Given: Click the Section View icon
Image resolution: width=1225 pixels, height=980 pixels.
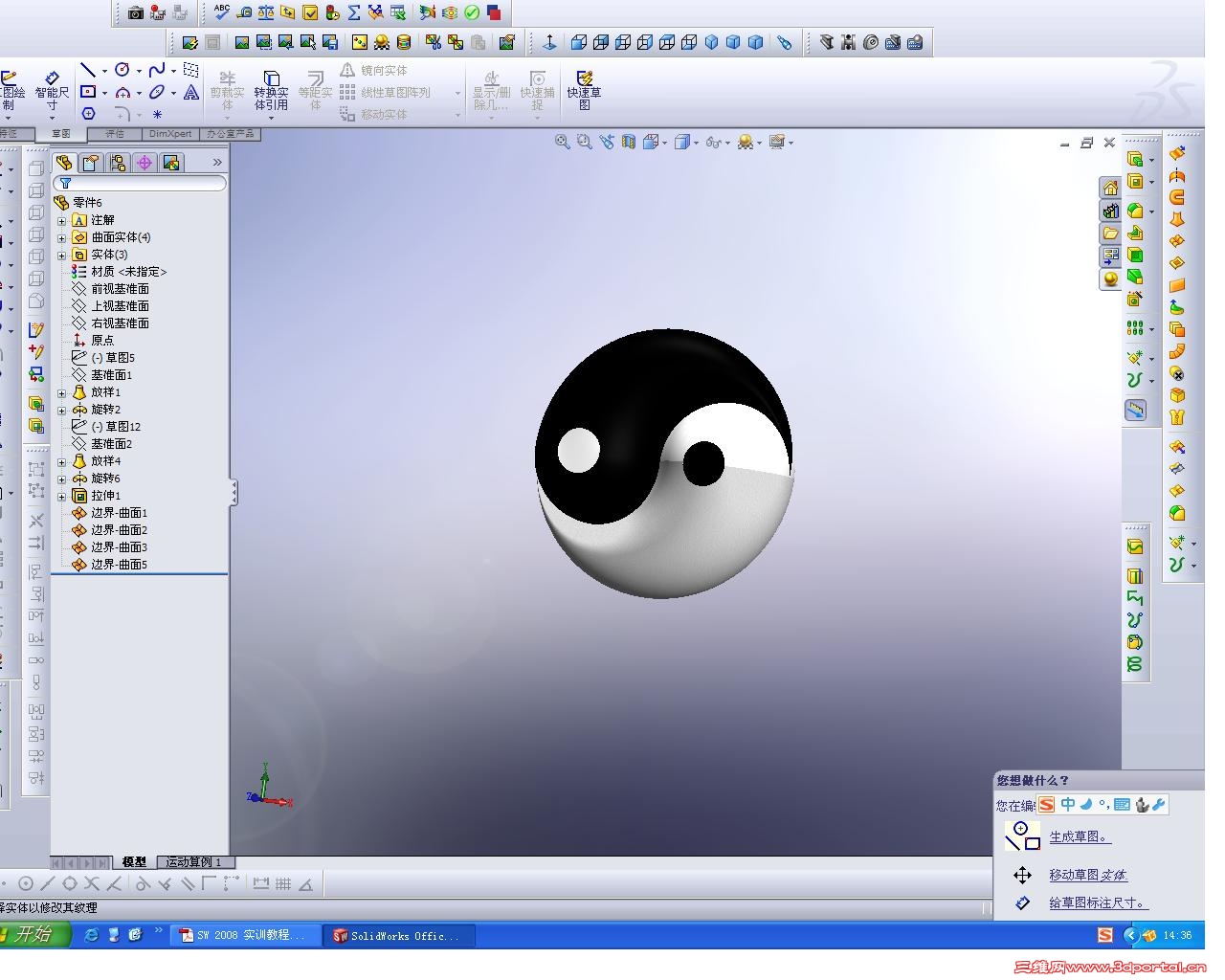Looking at the screenshot, I should coord(628,142).
